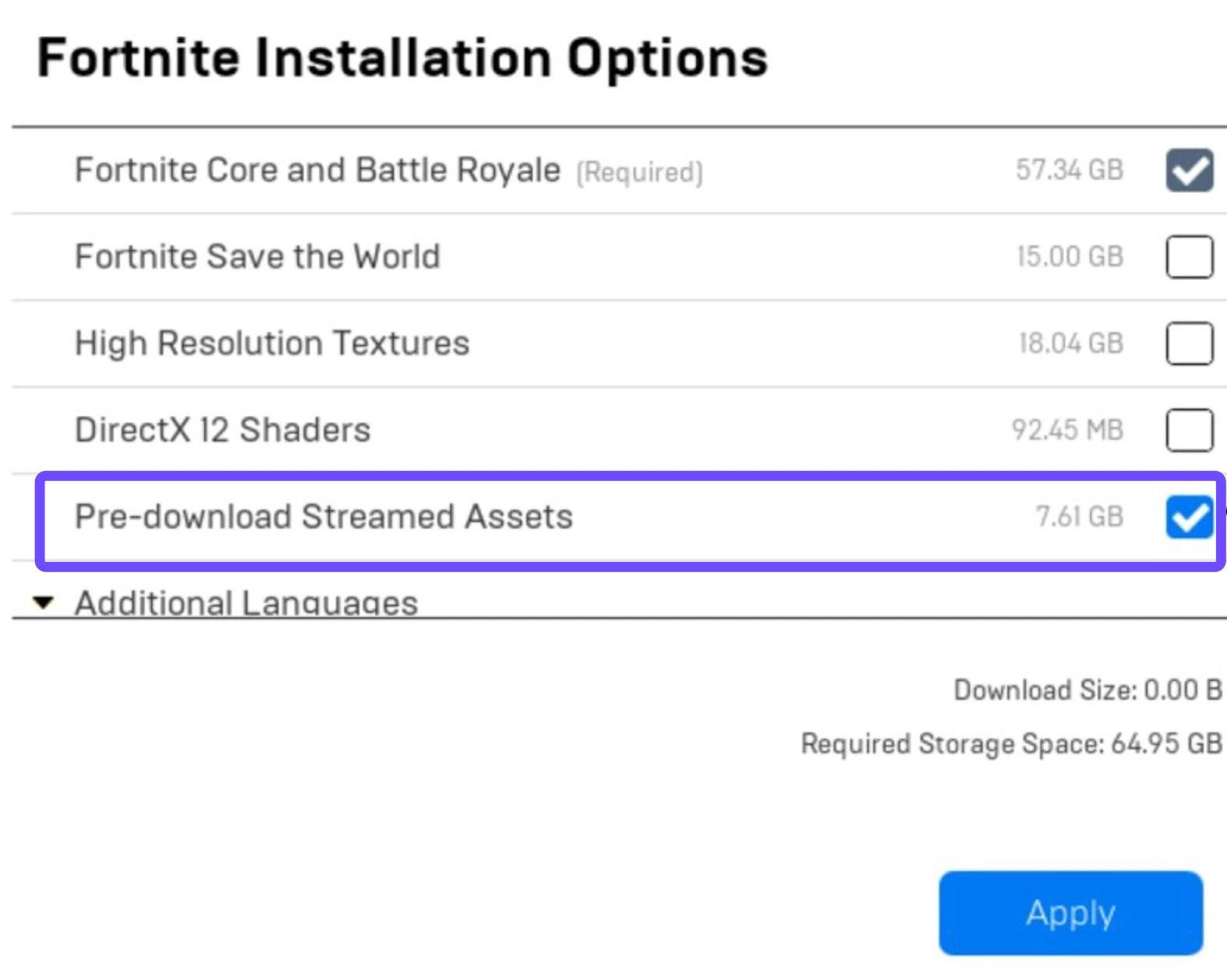Click the Fortnite Save the World label
The width and height of the screenshot is (1227, 980).
pyautogui.click(x=257, y=257)
